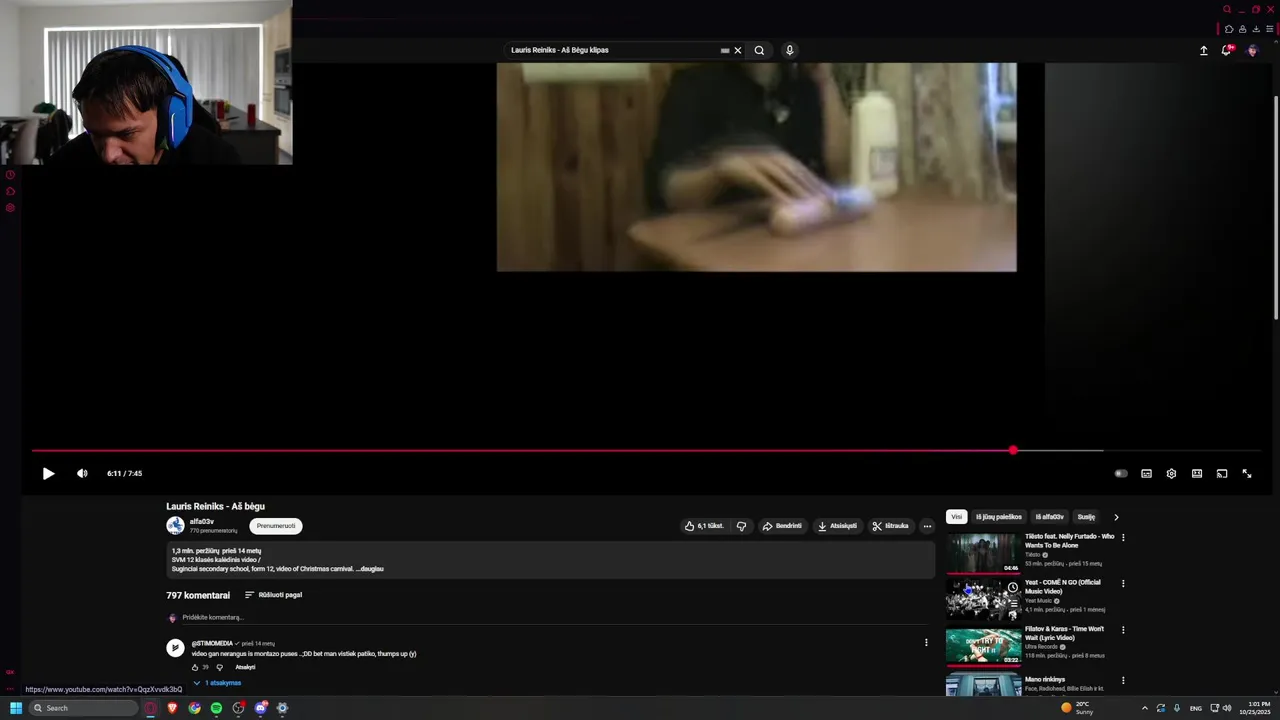Screen dimensions: 1280x720
Task: Toggle the autoplay switch in player
Action: pos(1121,474)
